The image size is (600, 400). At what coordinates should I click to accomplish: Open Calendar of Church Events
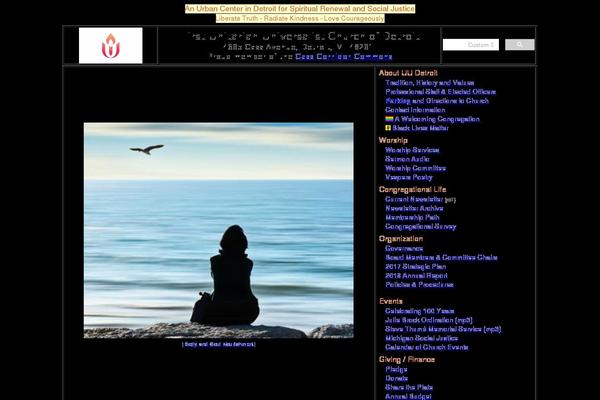pyautogui.click(x=427, y=348)
